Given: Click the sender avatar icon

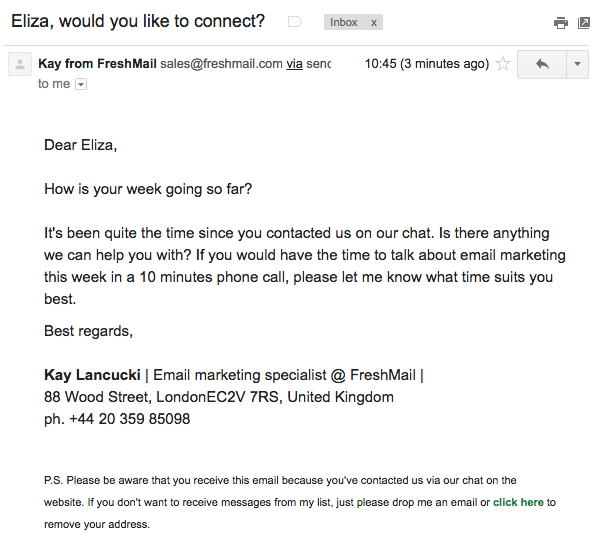Looking at the screenshot, I should [20, 64].
